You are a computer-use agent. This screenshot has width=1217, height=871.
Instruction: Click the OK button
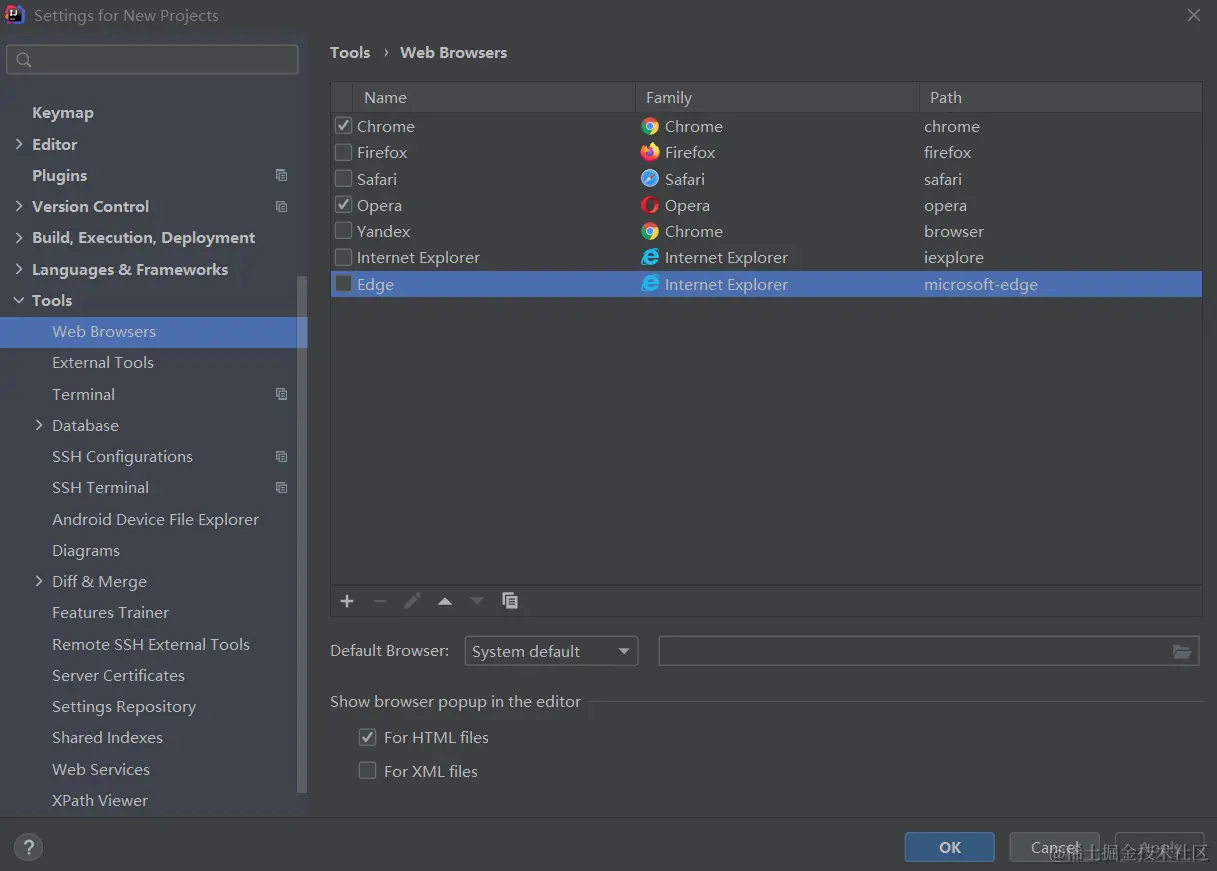pyautogui.click(x=950, y=847)
